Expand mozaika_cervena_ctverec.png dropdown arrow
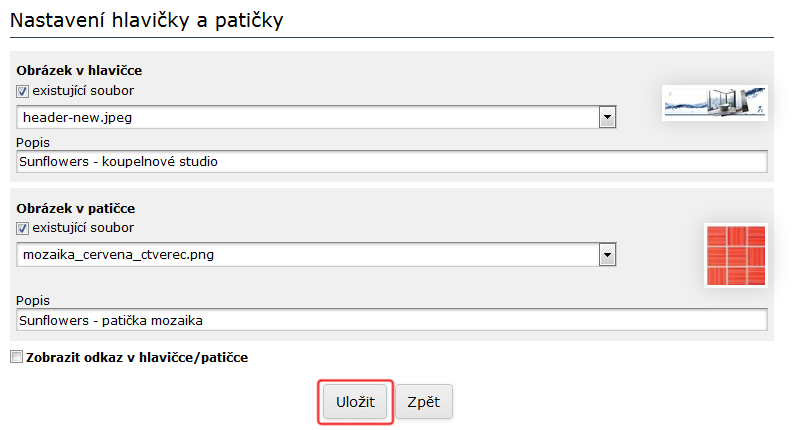The width and height of the screenshot is (798, 430). pyautogui.click(x=606, y=255)
